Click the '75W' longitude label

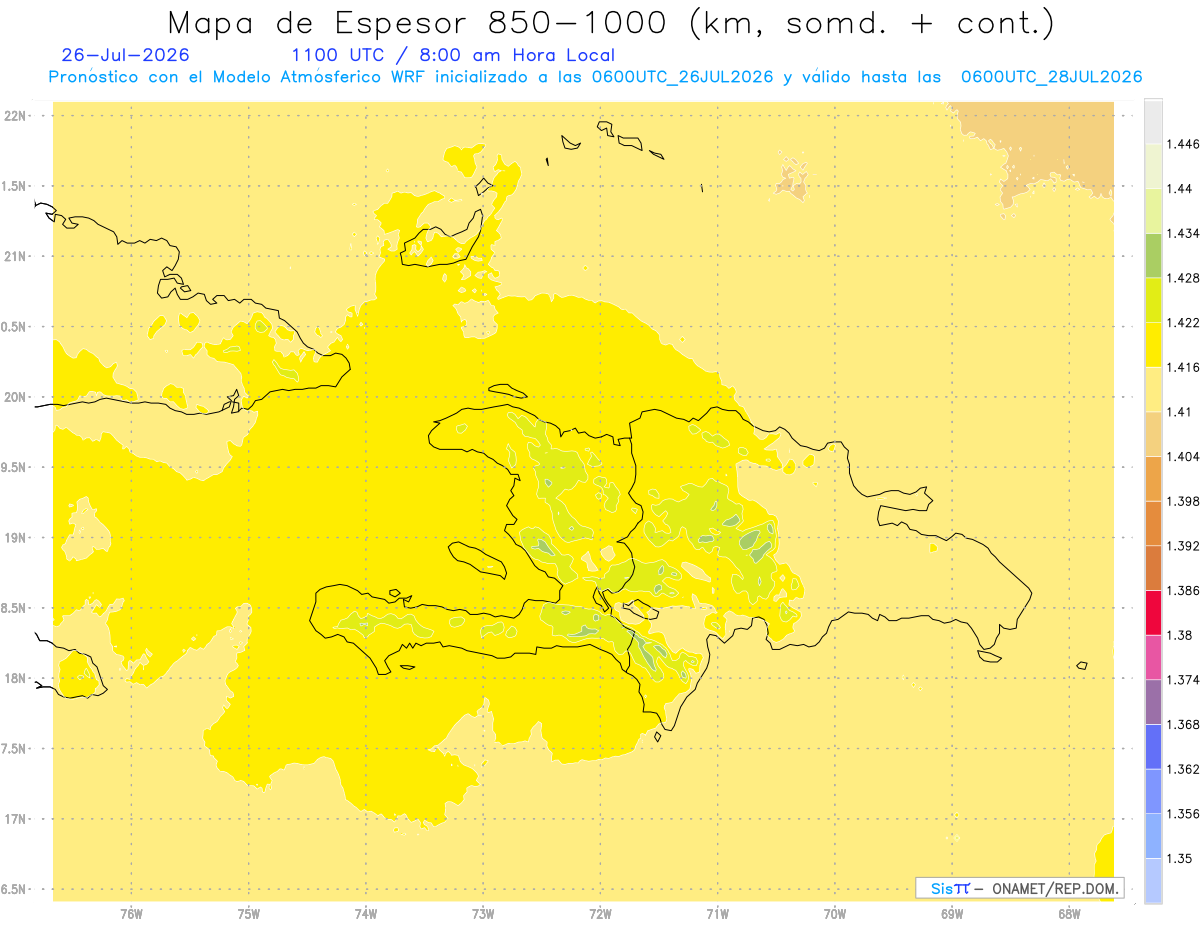249,914
